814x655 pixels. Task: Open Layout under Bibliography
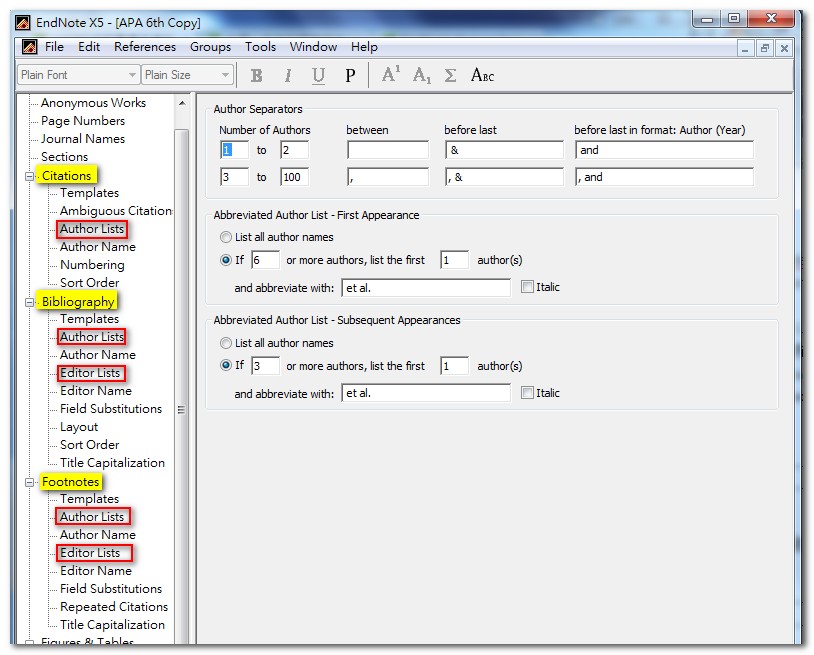(79, 427)
